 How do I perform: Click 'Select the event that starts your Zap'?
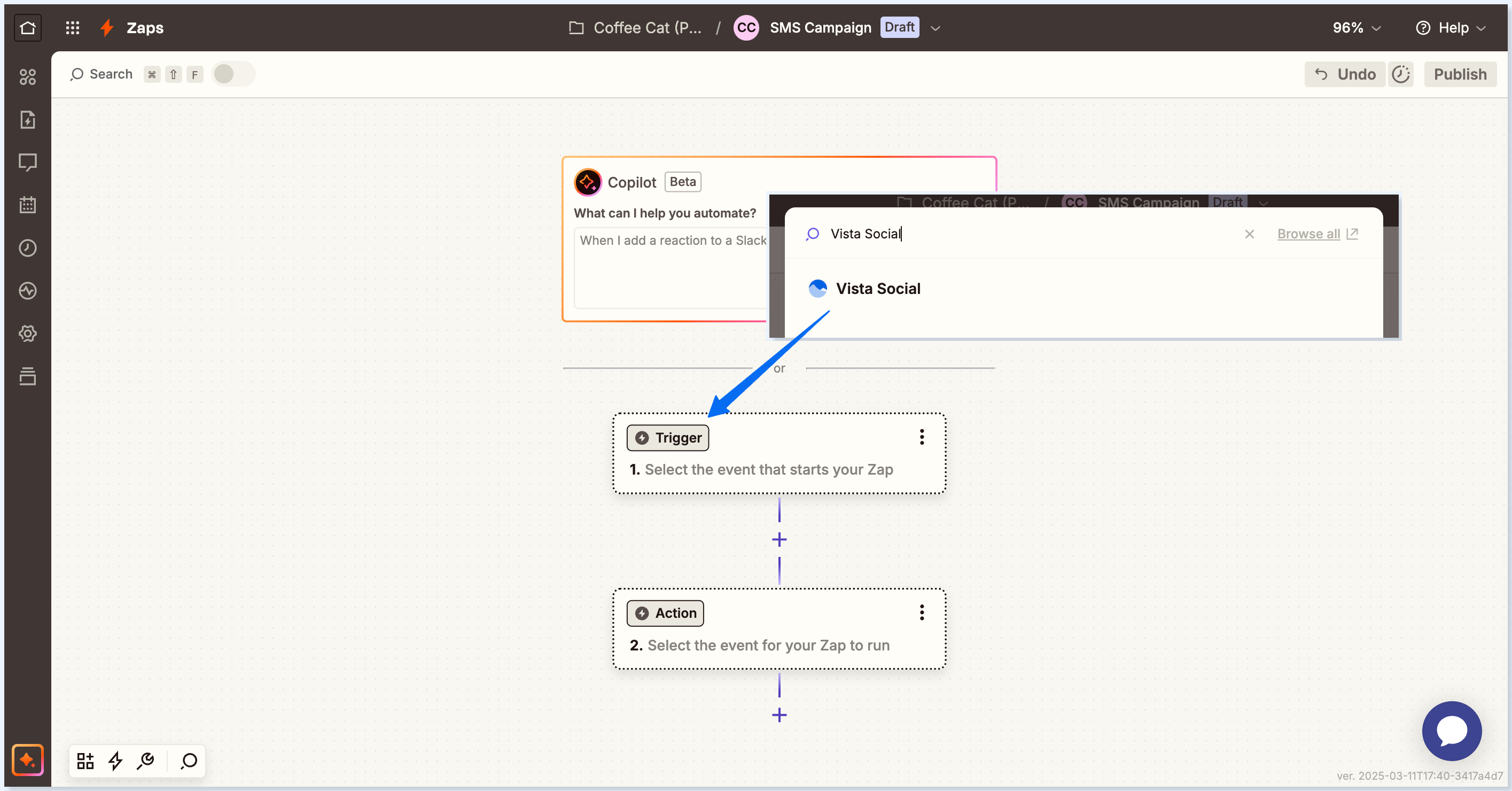(768, 469)
